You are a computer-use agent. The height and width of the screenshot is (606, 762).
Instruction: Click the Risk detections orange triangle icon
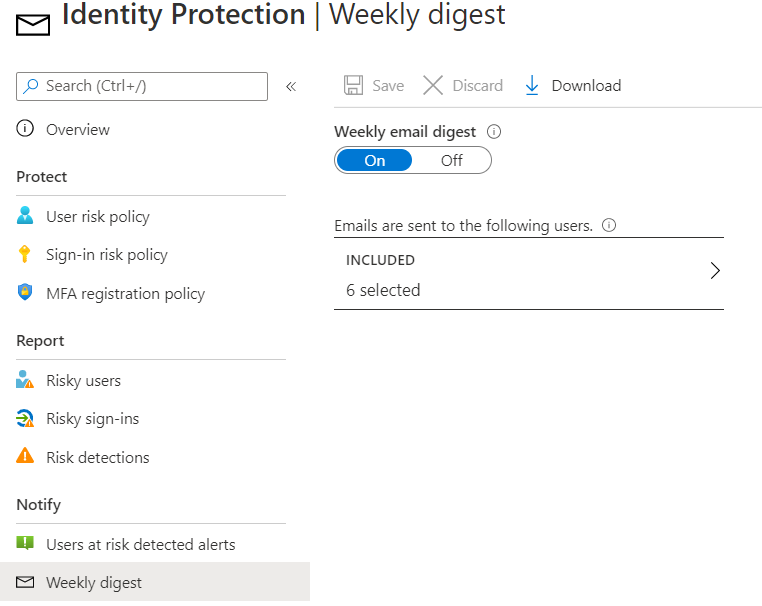coord(25,456)
